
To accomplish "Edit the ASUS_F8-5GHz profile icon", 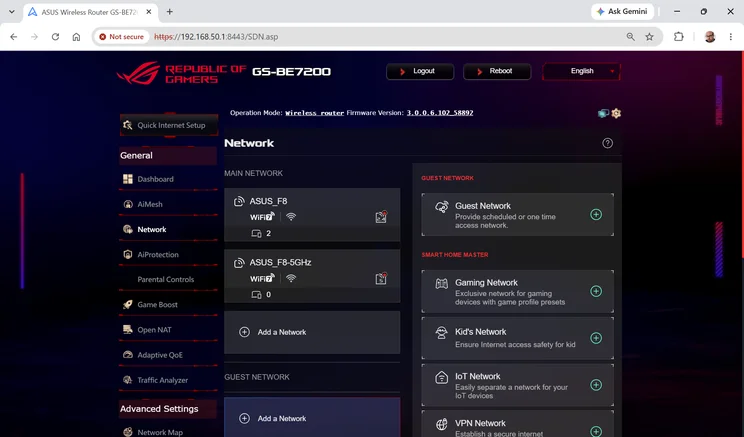I will pos(381,279).
